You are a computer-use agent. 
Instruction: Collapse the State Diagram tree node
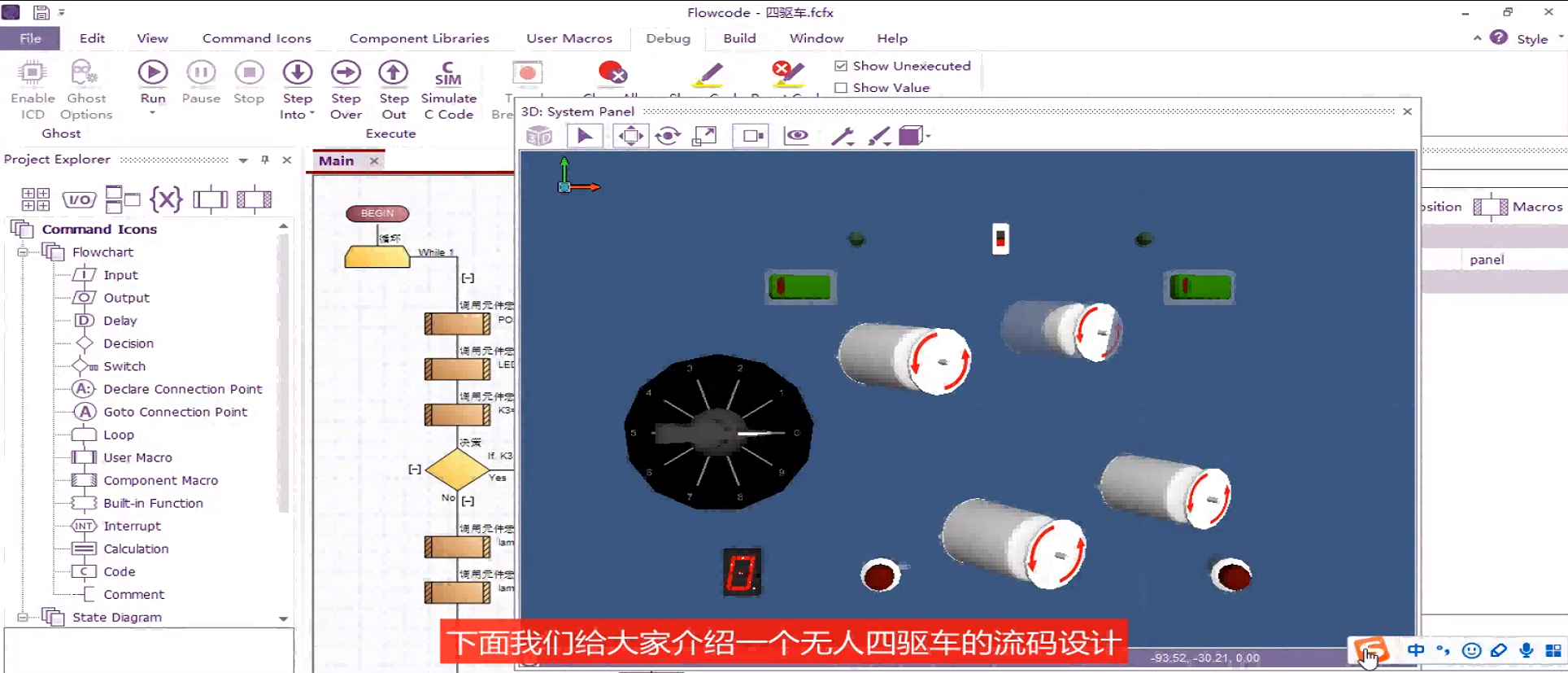click(x=23, y=617)
